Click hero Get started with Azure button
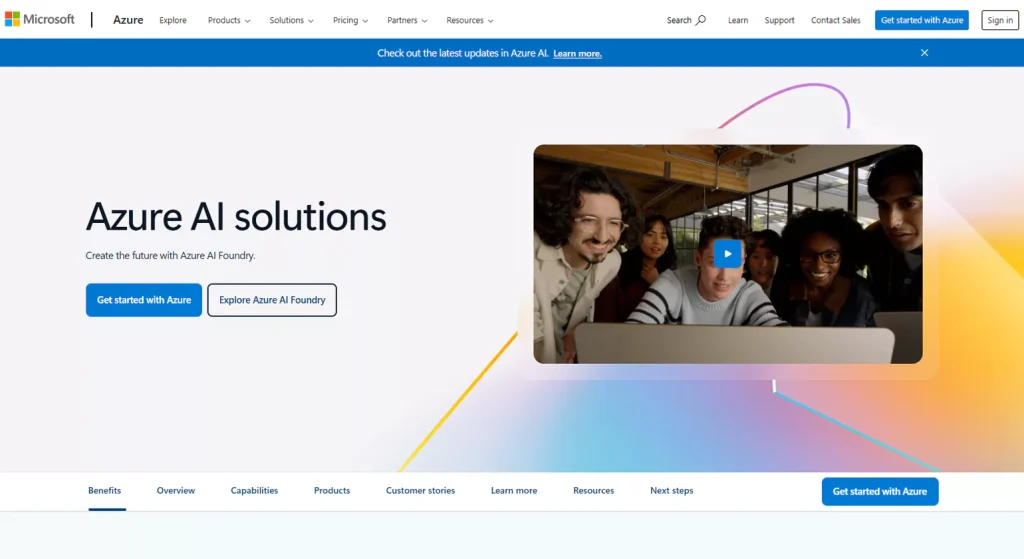The image size is (1024, 559). [x=144, y=300]
